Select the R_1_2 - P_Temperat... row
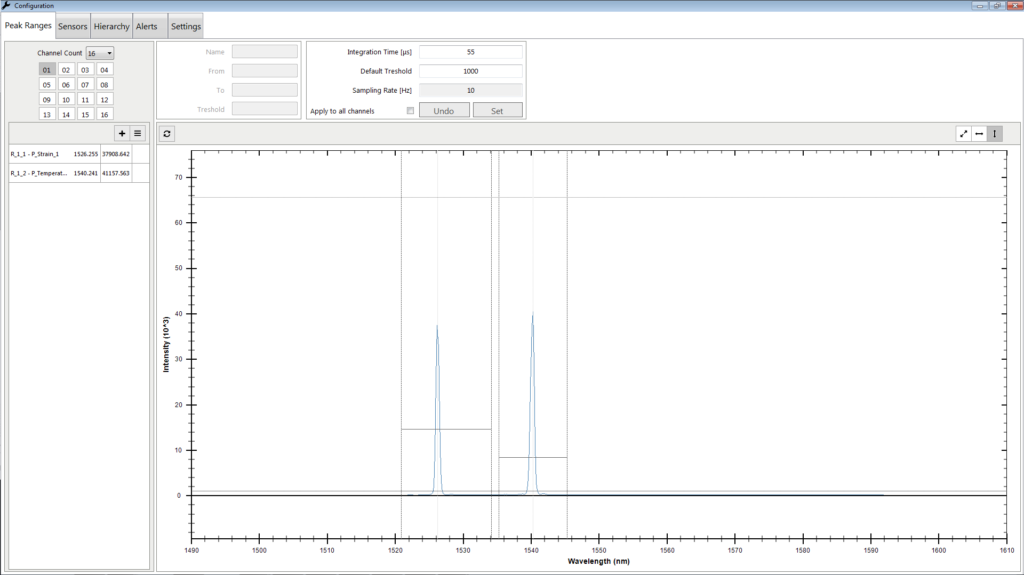The width and height of the screenshot is (1024, 575). coord(79,173)
